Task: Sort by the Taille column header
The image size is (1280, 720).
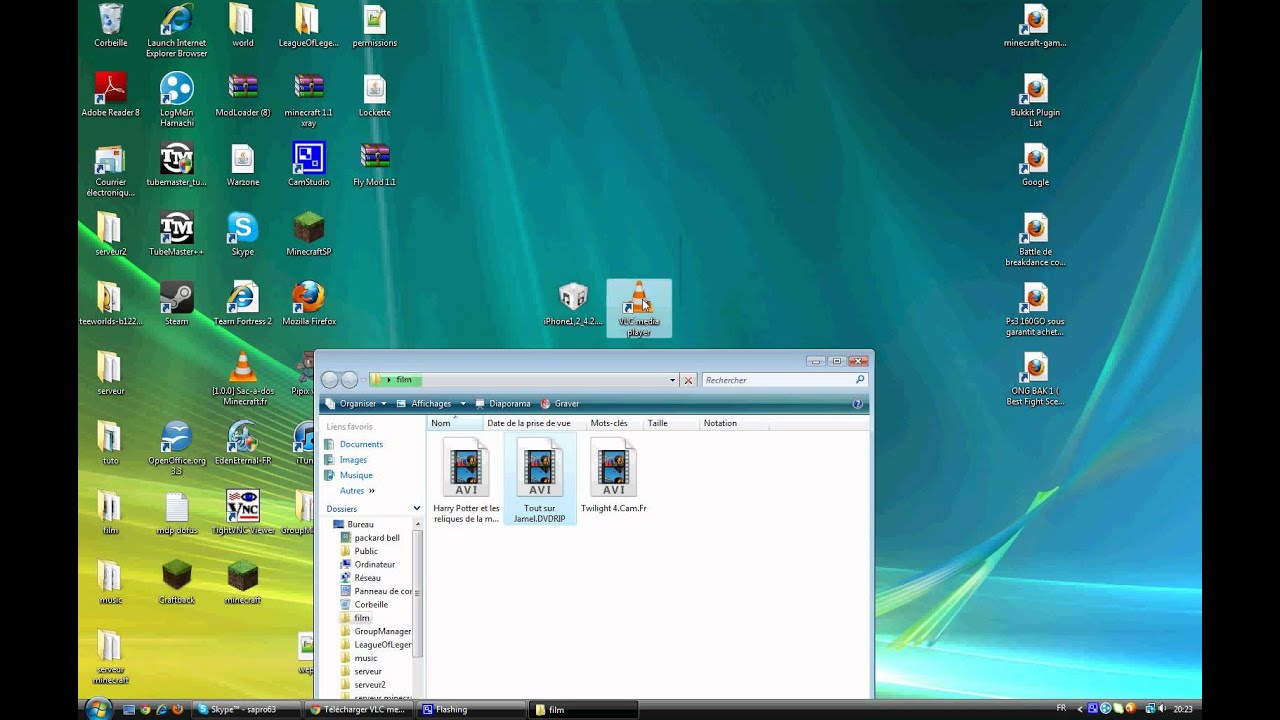Action: [x=671, y=423]
